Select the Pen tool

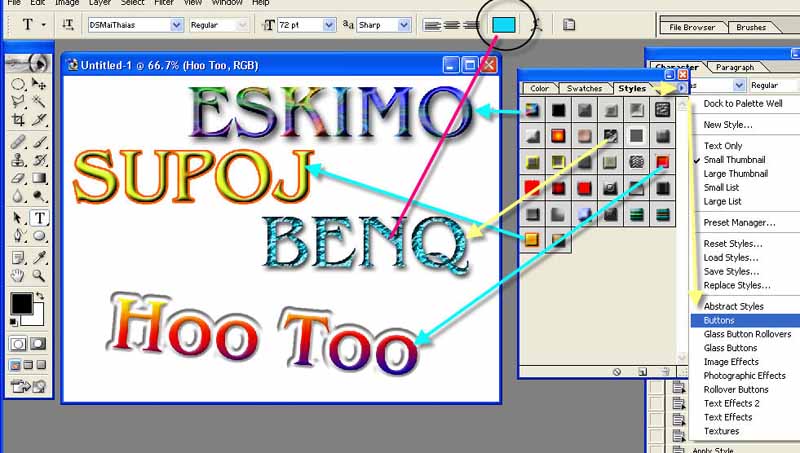pos(18,236)
